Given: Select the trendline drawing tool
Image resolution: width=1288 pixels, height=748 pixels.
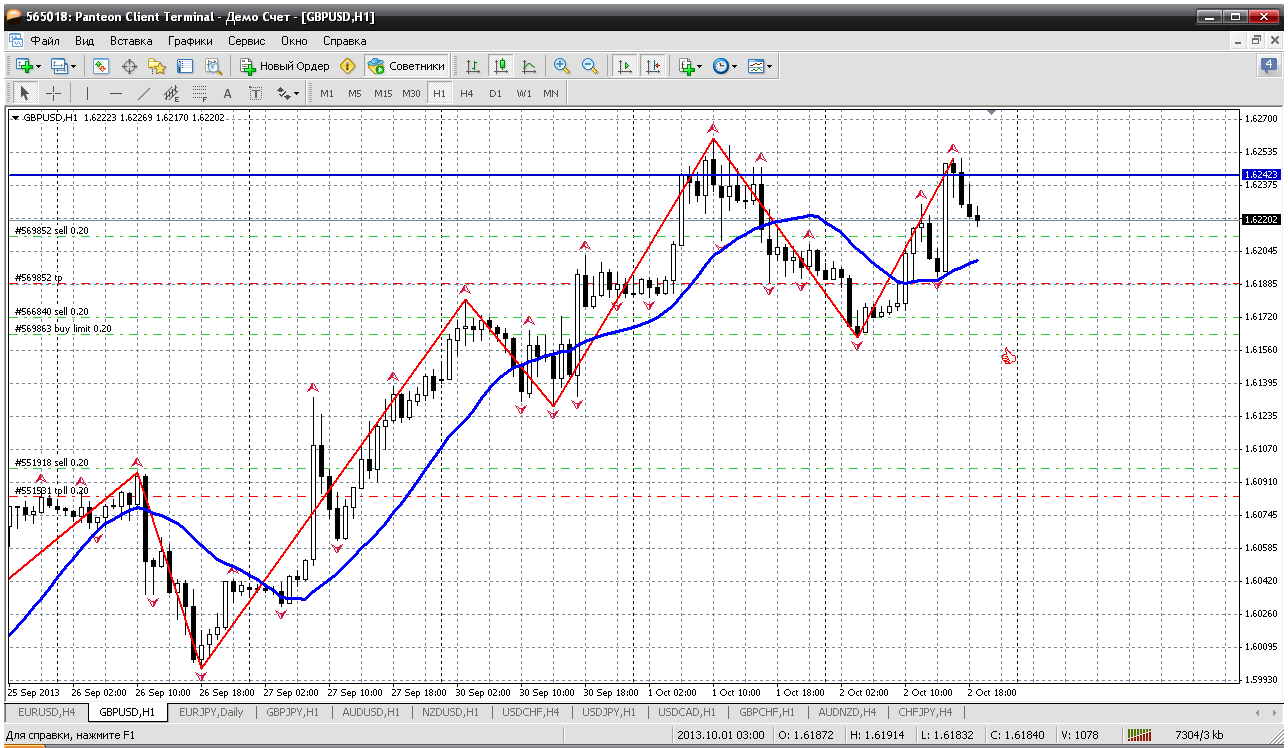Looking at the screenshot, I should (x=143, y=93).
